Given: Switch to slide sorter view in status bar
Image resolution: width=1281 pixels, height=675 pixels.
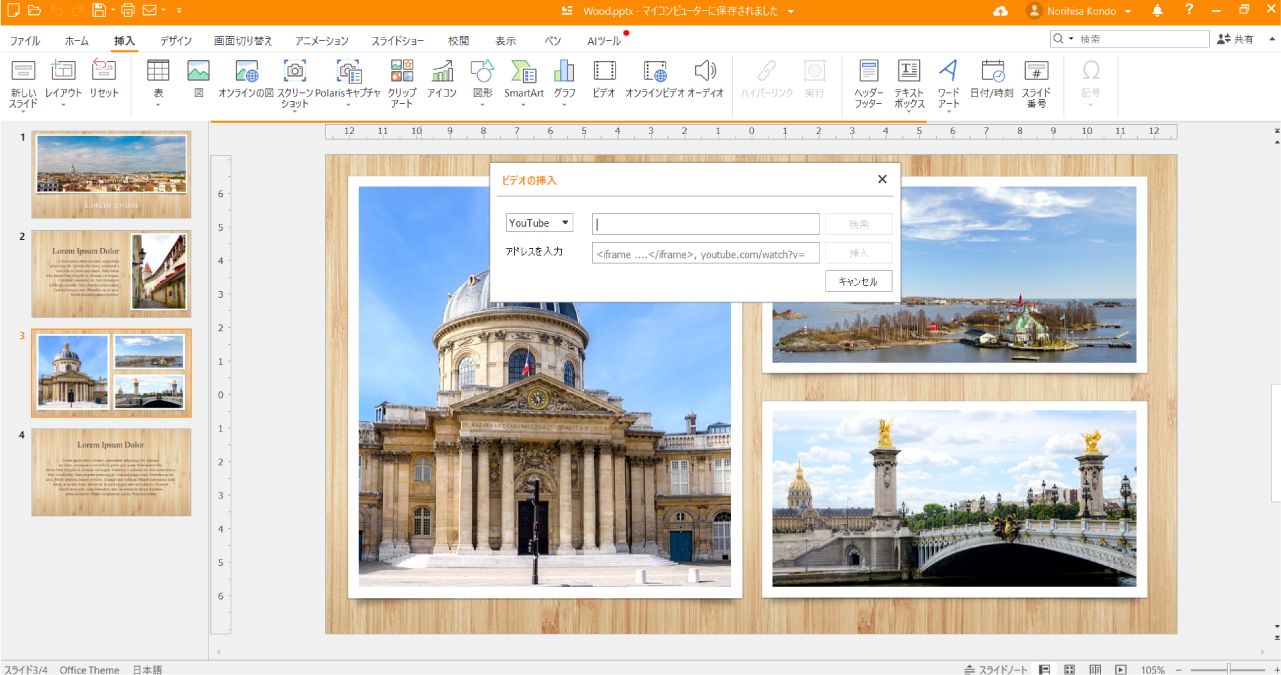Looking at the screenshot, I should (1069, 669).
